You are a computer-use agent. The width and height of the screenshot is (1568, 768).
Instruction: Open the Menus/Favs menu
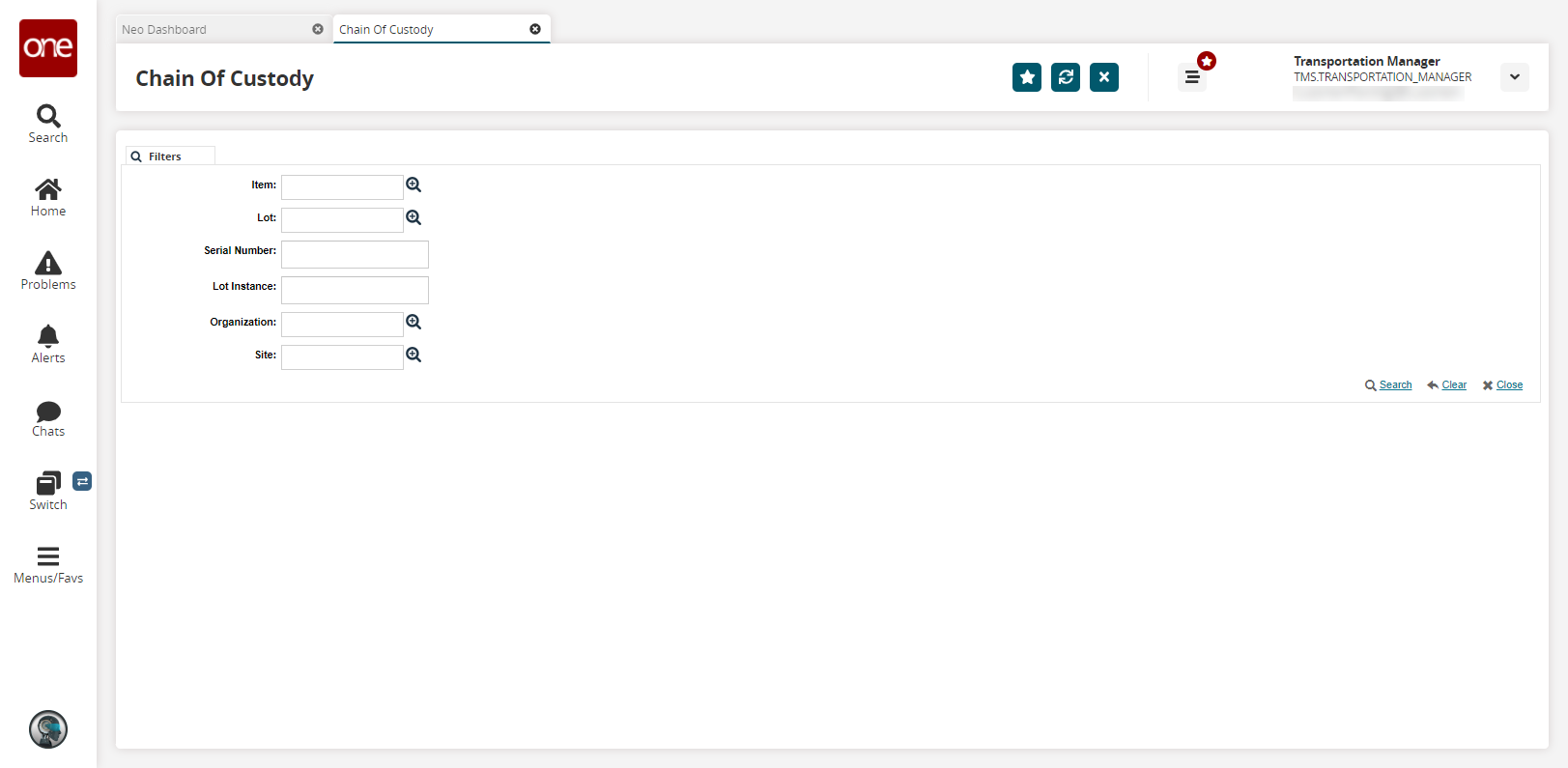(x=48, y=564)
